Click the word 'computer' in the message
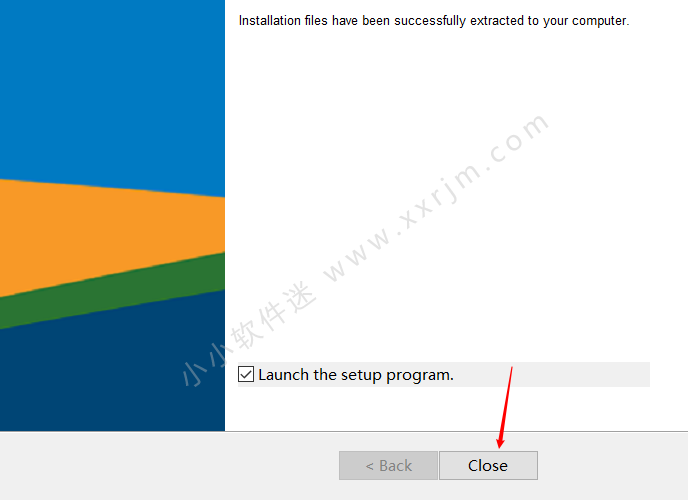The width and height of the screenshot is (688, 500). [599, 21]
